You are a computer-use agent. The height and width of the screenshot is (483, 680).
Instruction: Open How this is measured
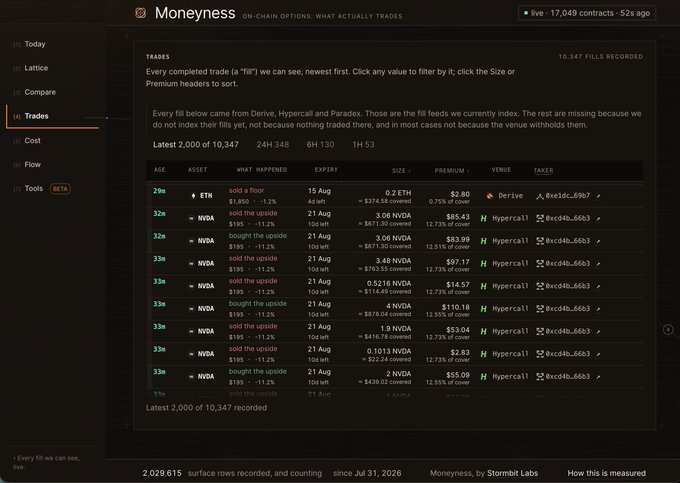point(606,473)
